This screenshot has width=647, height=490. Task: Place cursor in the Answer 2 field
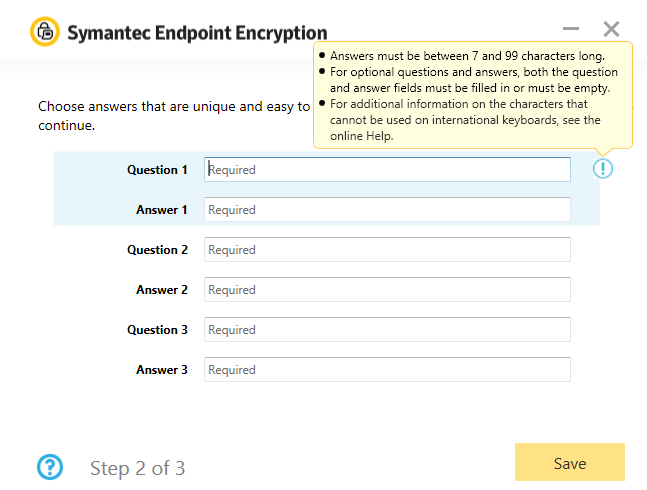click(387, 290)
